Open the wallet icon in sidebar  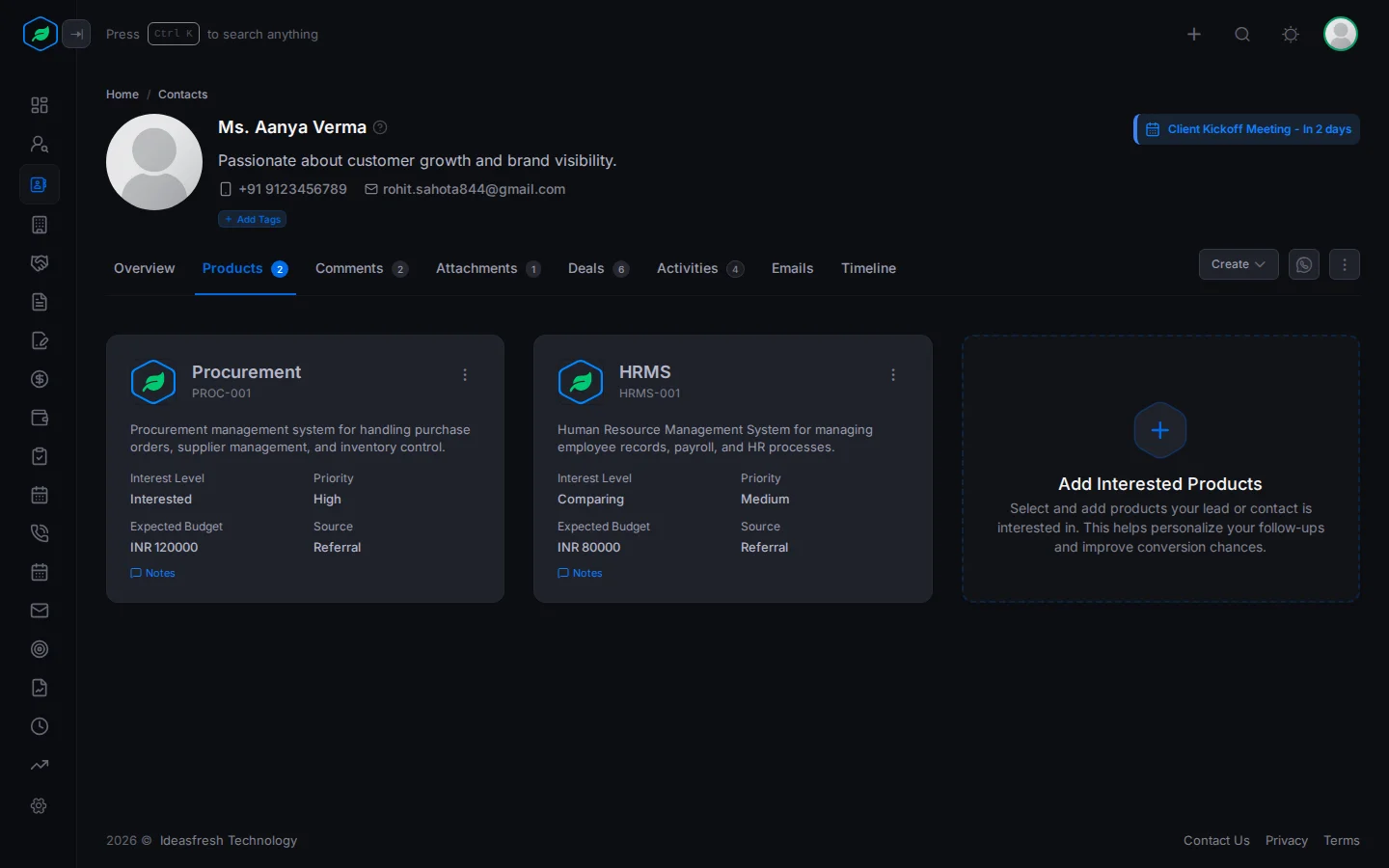pyautogui.click(x=40, y=418)
